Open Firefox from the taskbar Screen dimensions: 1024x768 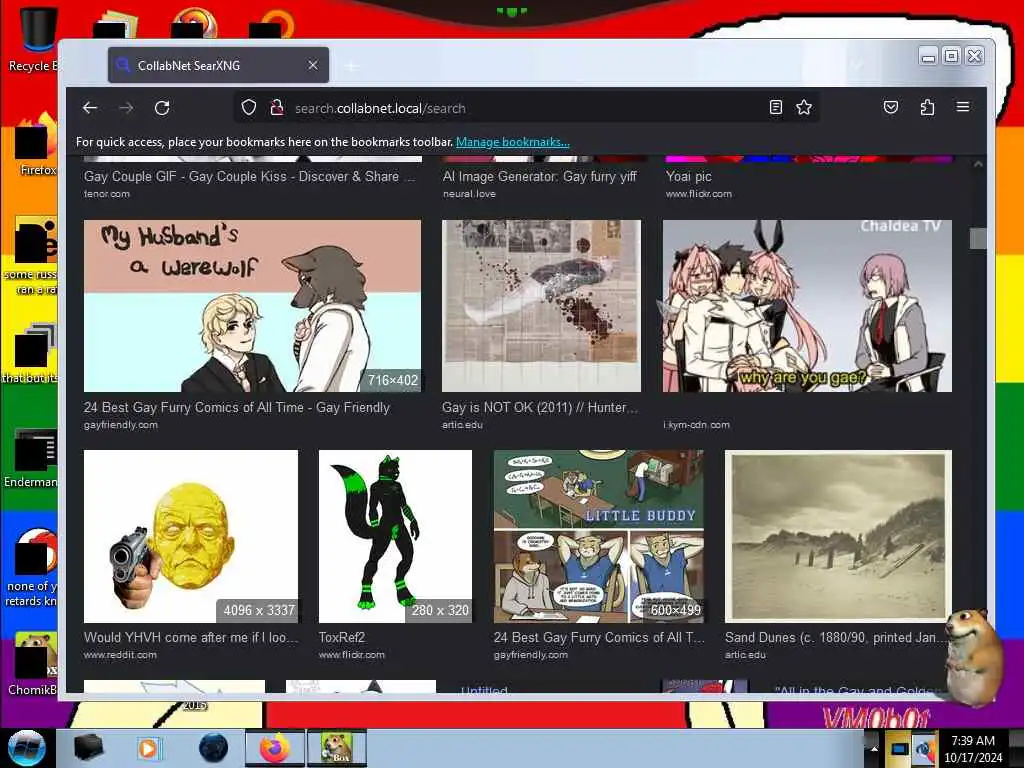[x=275, y=748]
